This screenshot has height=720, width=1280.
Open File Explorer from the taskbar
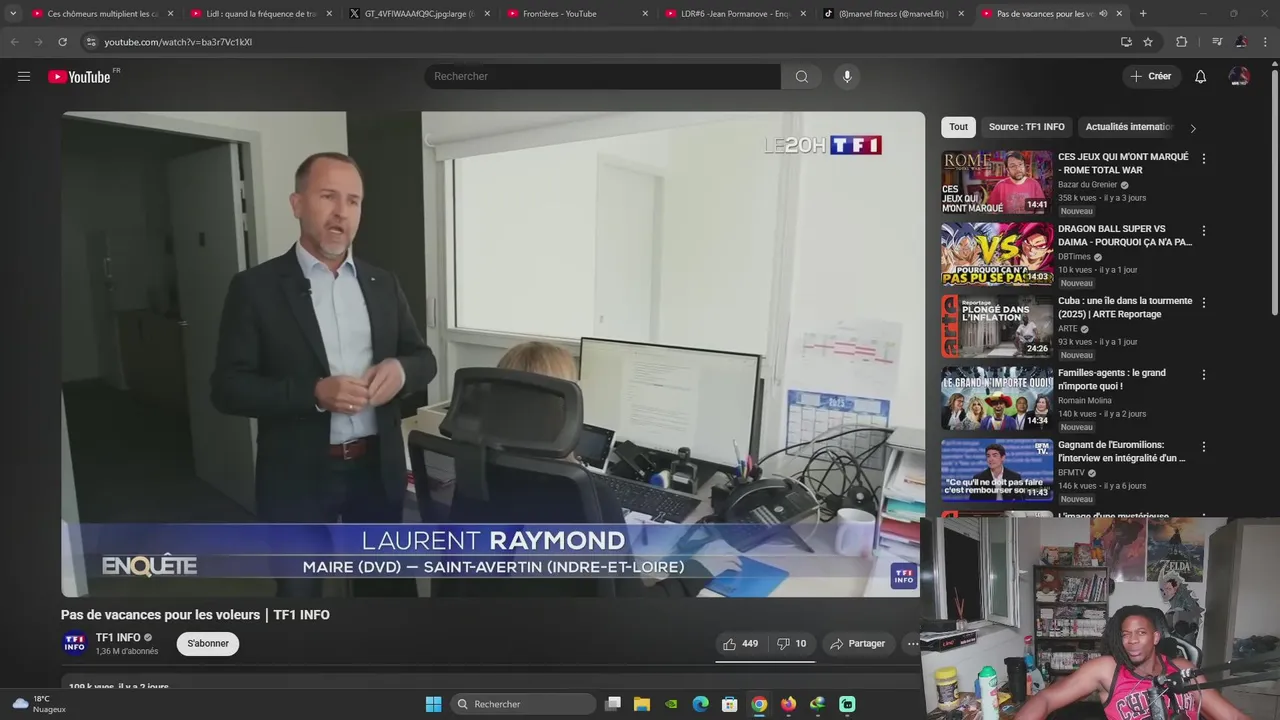click(642, 704)
